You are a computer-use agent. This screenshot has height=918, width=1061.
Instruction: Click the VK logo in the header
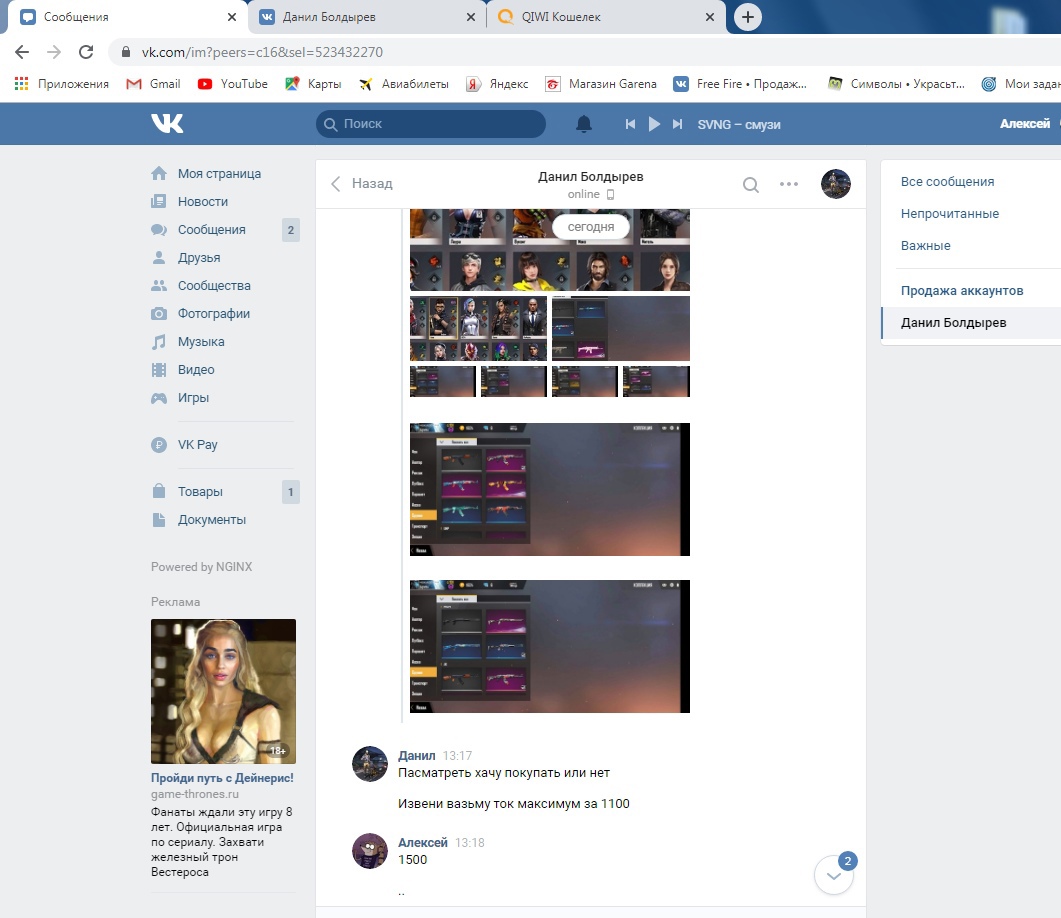[167, 123]
